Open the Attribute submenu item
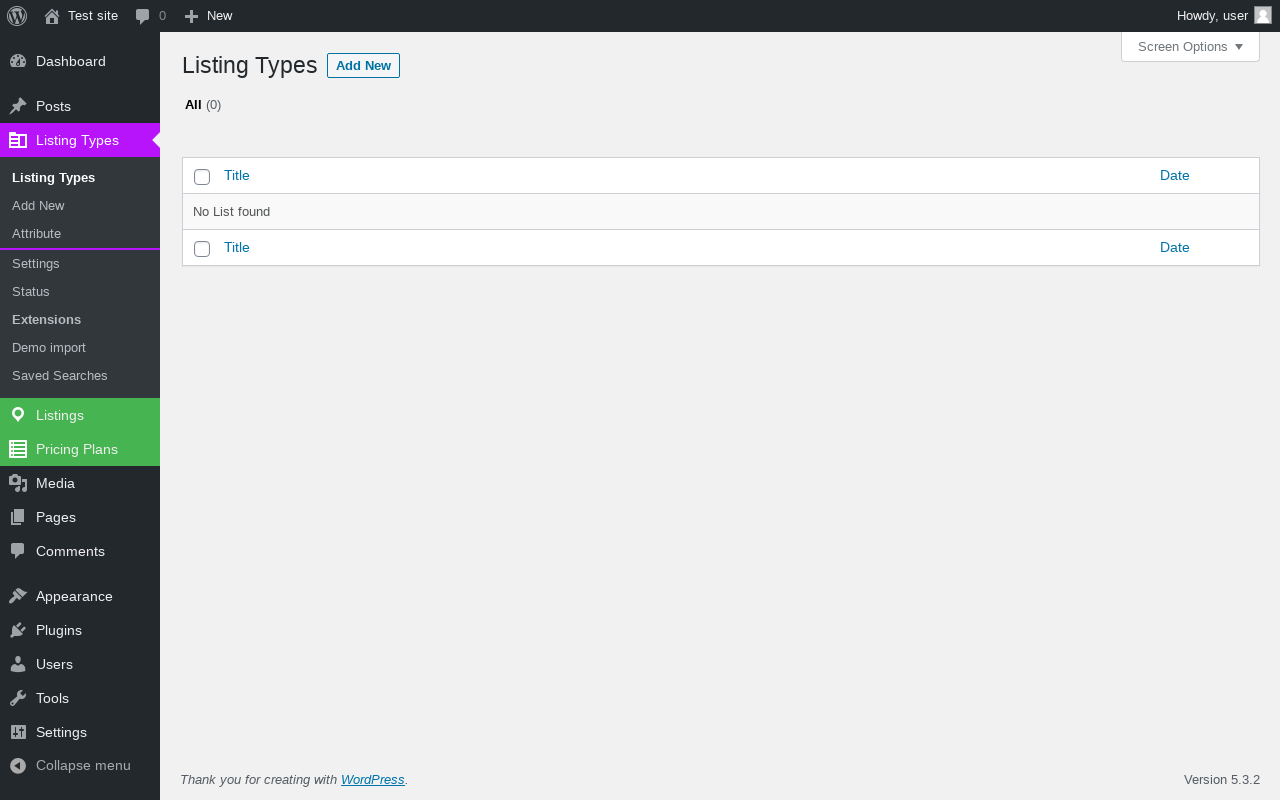The height and width of the screenshot is (800, 1280). click(x=37, y=233)
